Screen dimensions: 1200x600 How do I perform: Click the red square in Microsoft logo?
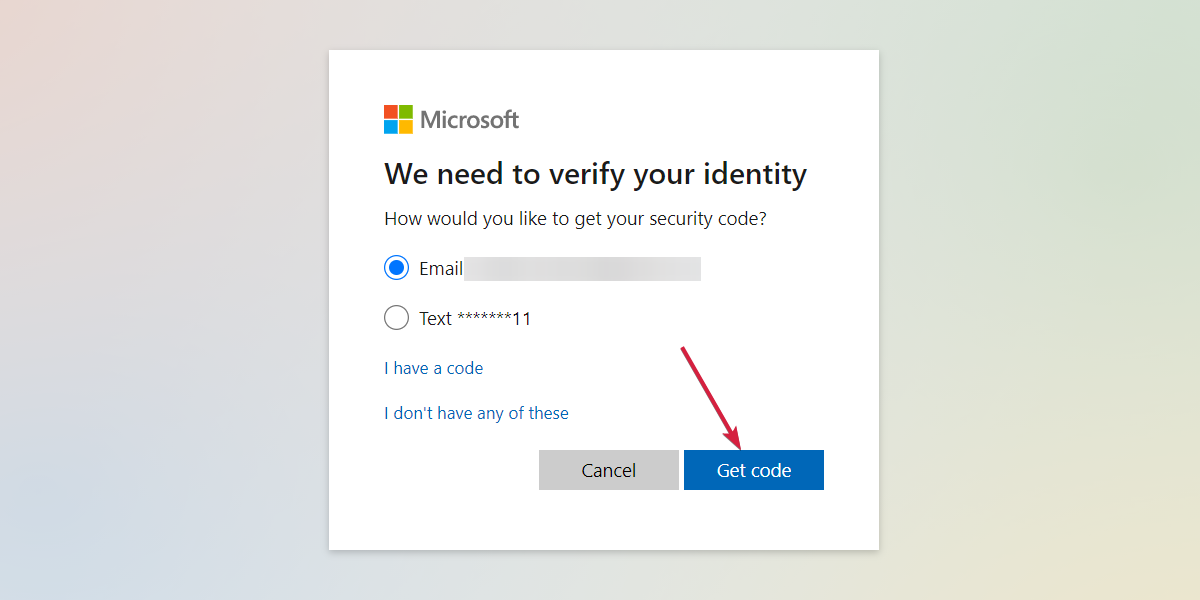391,112
